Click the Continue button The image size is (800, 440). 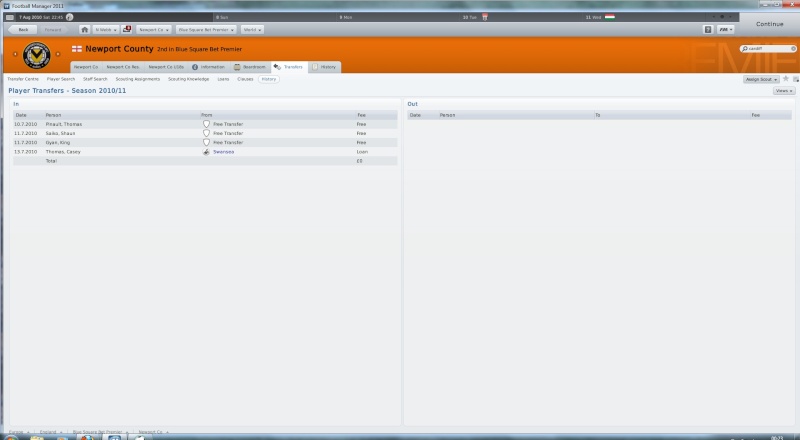tap(769, 24)
